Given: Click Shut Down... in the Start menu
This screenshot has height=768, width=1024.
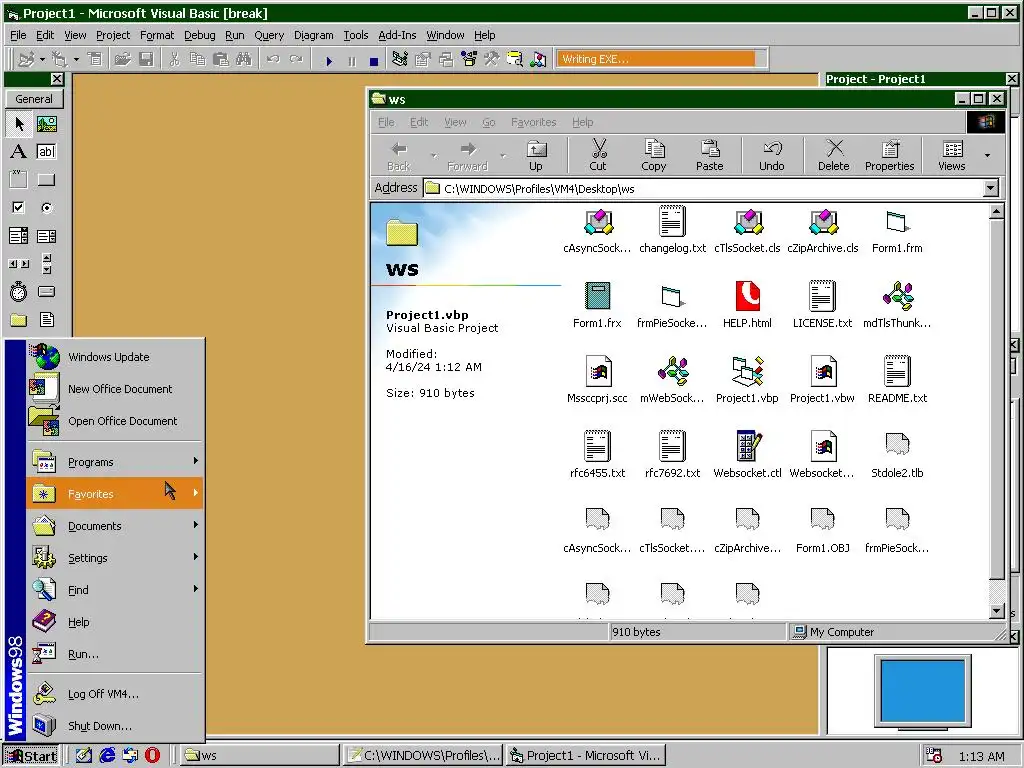Looking at the screenshot, I should click(x=115, y=726).
